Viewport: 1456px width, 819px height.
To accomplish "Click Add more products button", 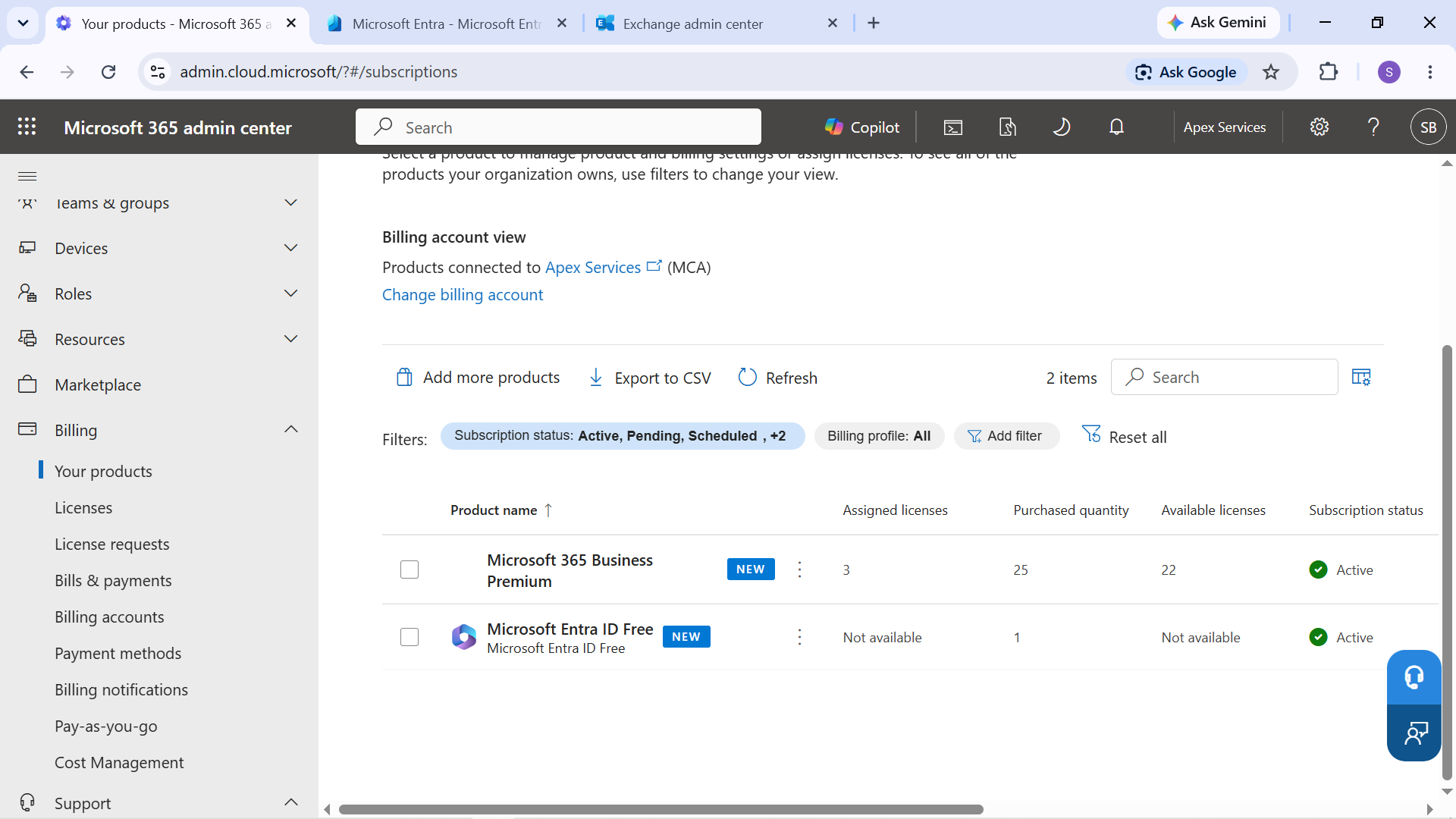I will tap(478, 378).
